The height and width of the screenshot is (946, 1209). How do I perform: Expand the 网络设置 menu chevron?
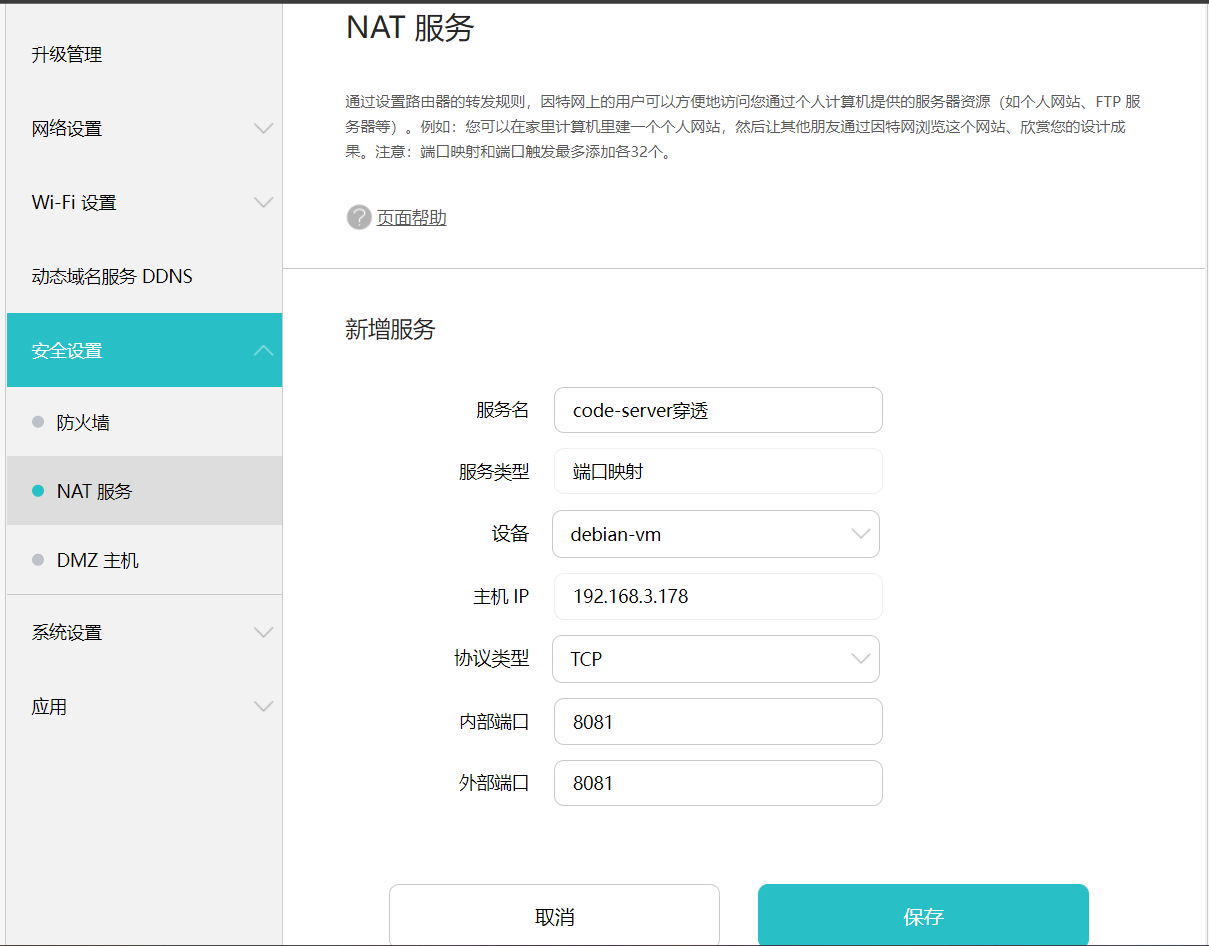click(263, 128)
